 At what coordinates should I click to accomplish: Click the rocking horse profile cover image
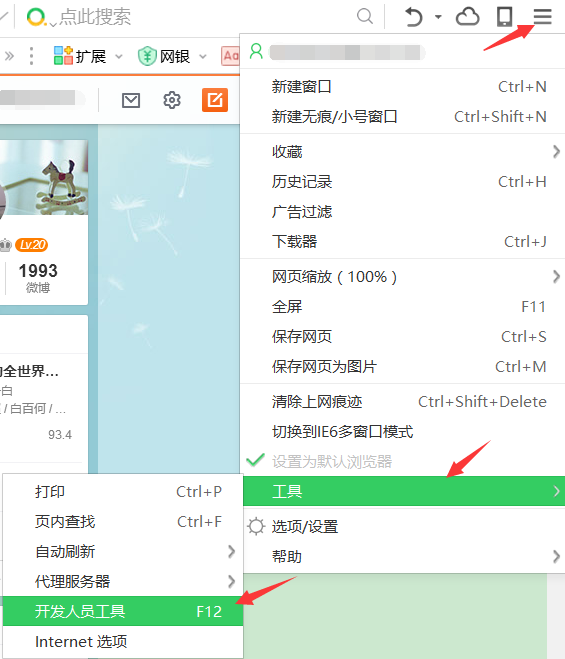[x=44, y=177]
